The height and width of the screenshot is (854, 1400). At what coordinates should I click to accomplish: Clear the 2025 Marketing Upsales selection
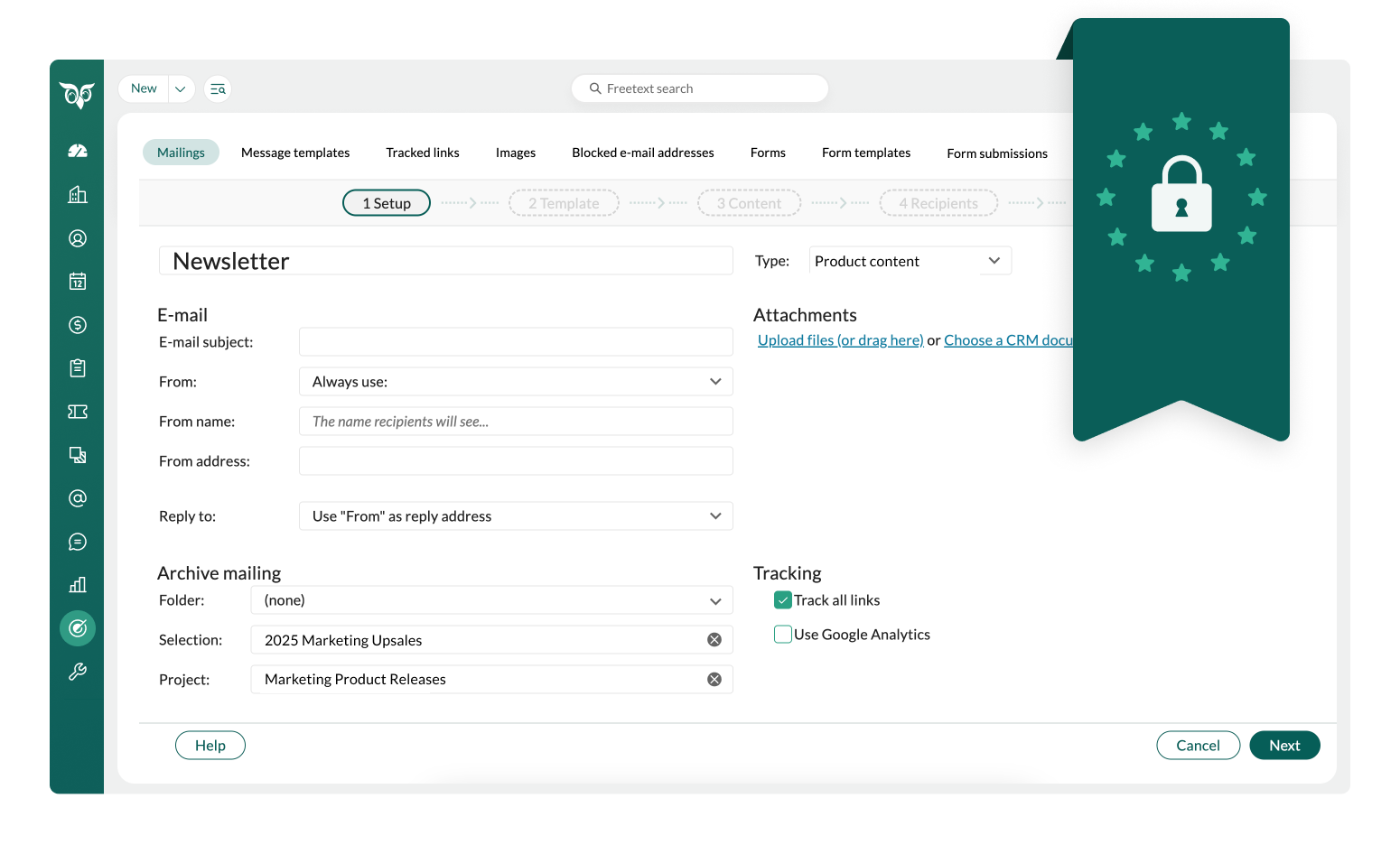pos(714,640)
